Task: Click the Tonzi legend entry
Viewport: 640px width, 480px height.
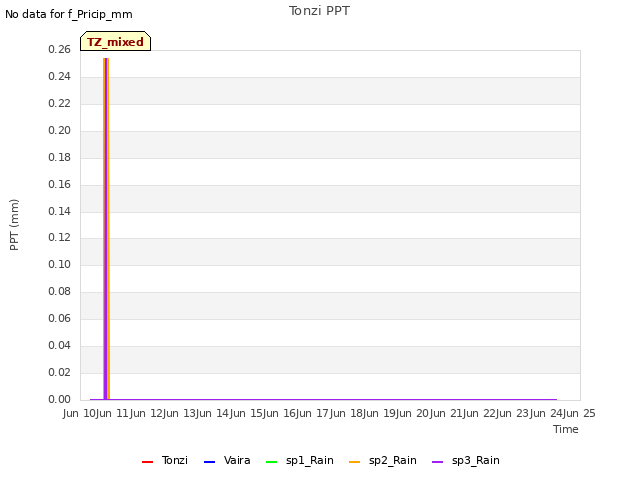Action: pos(165,460)
